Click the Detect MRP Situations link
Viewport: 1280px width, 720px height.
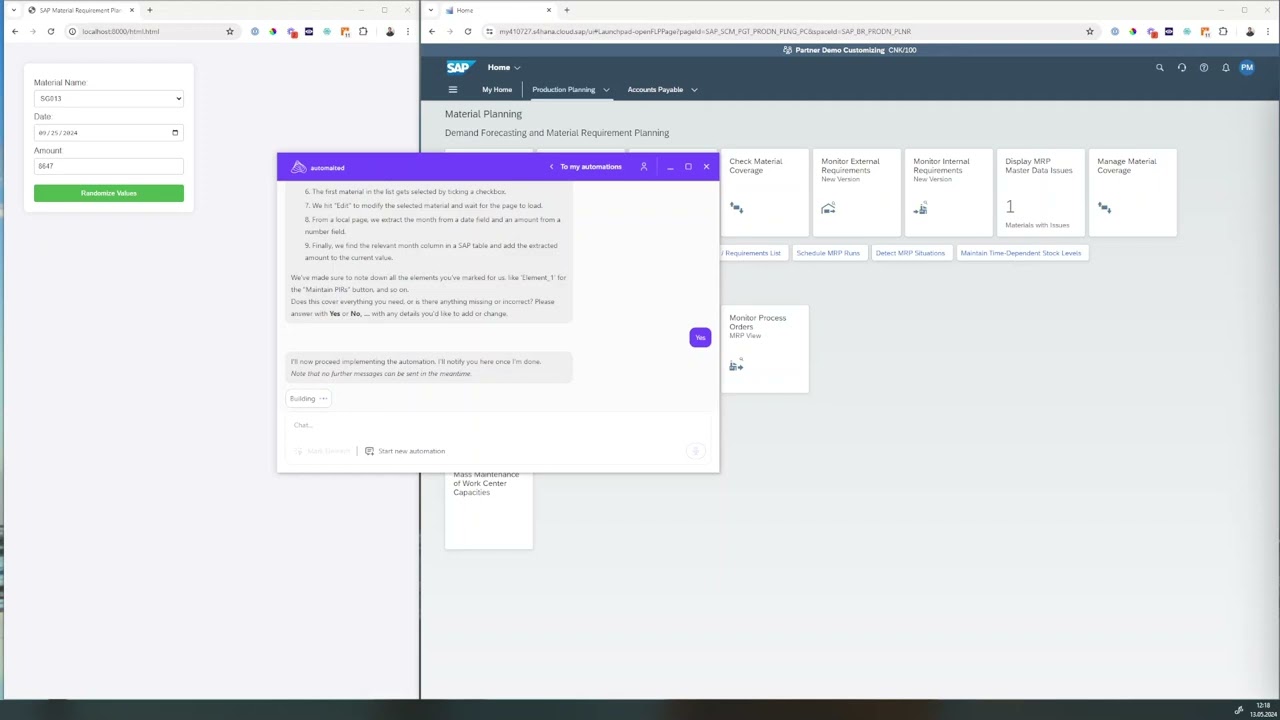pos(910,253)
